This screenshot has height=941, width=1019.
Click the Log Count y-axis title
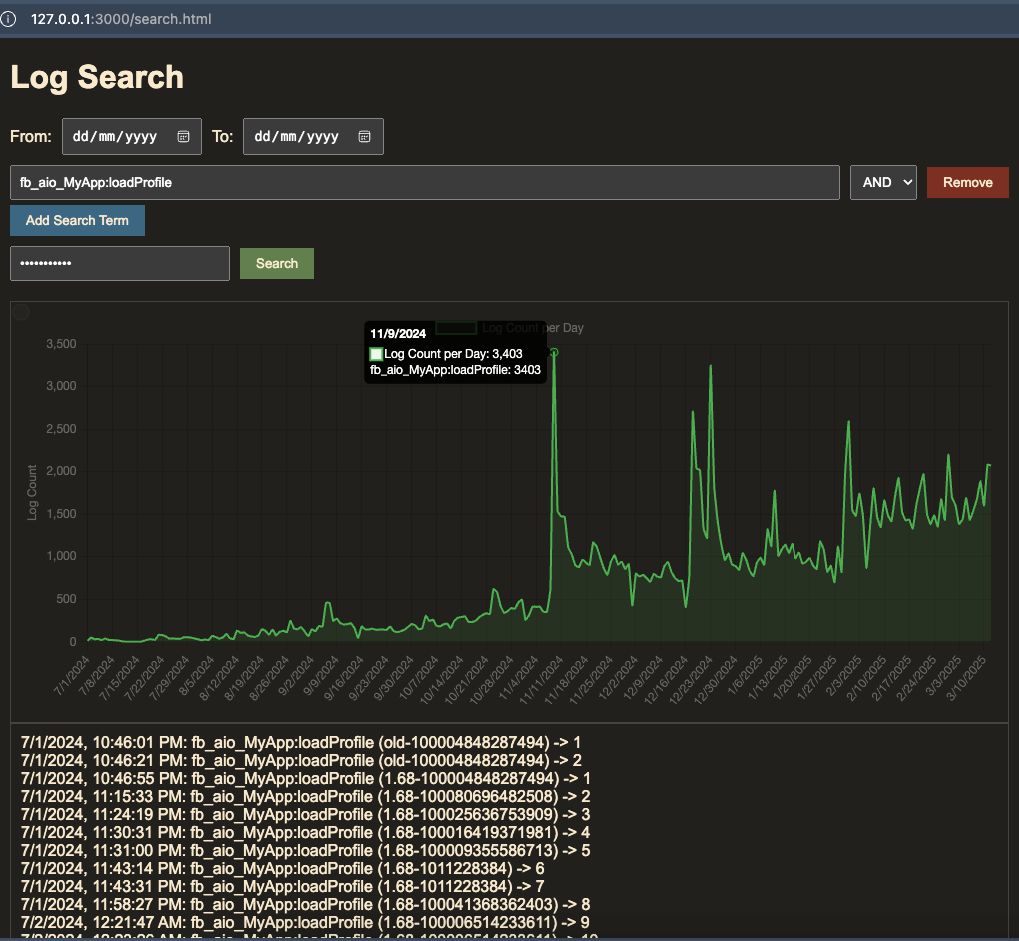click(32, 493)
